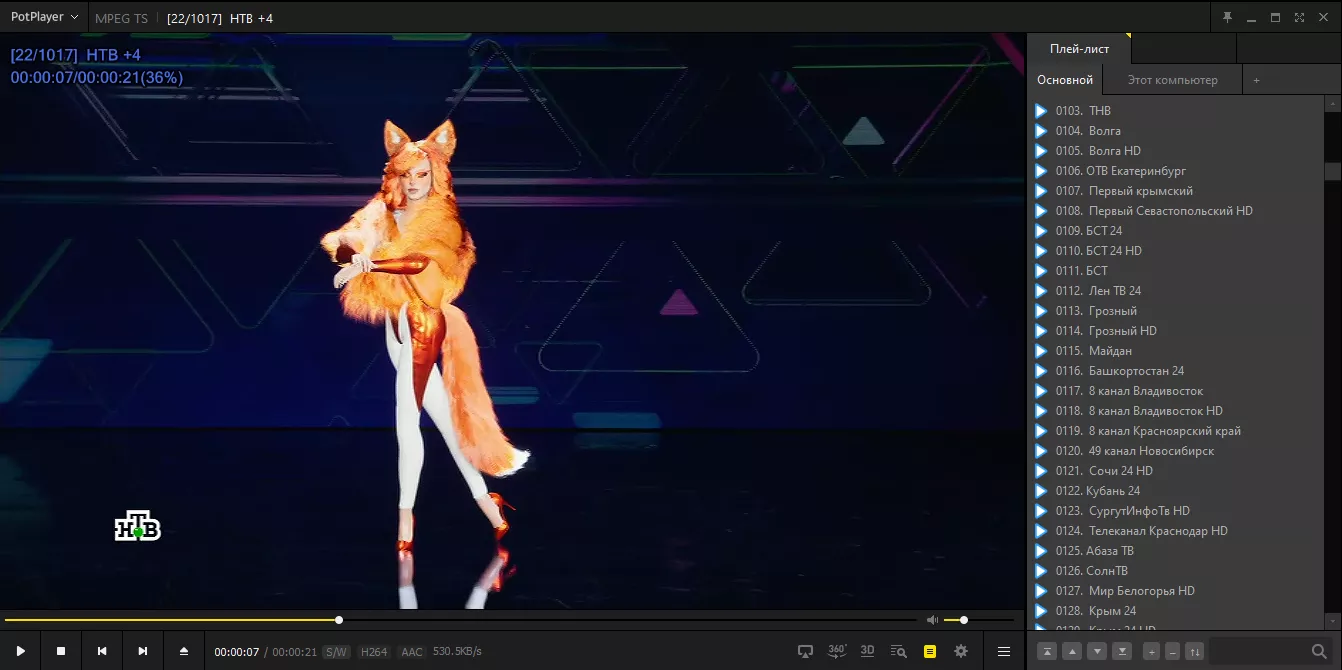Image resolution: width=1342 pixels, height=670 pixels.
Task: Click the AAC audio codec label
Action: (x=412, y=652)
